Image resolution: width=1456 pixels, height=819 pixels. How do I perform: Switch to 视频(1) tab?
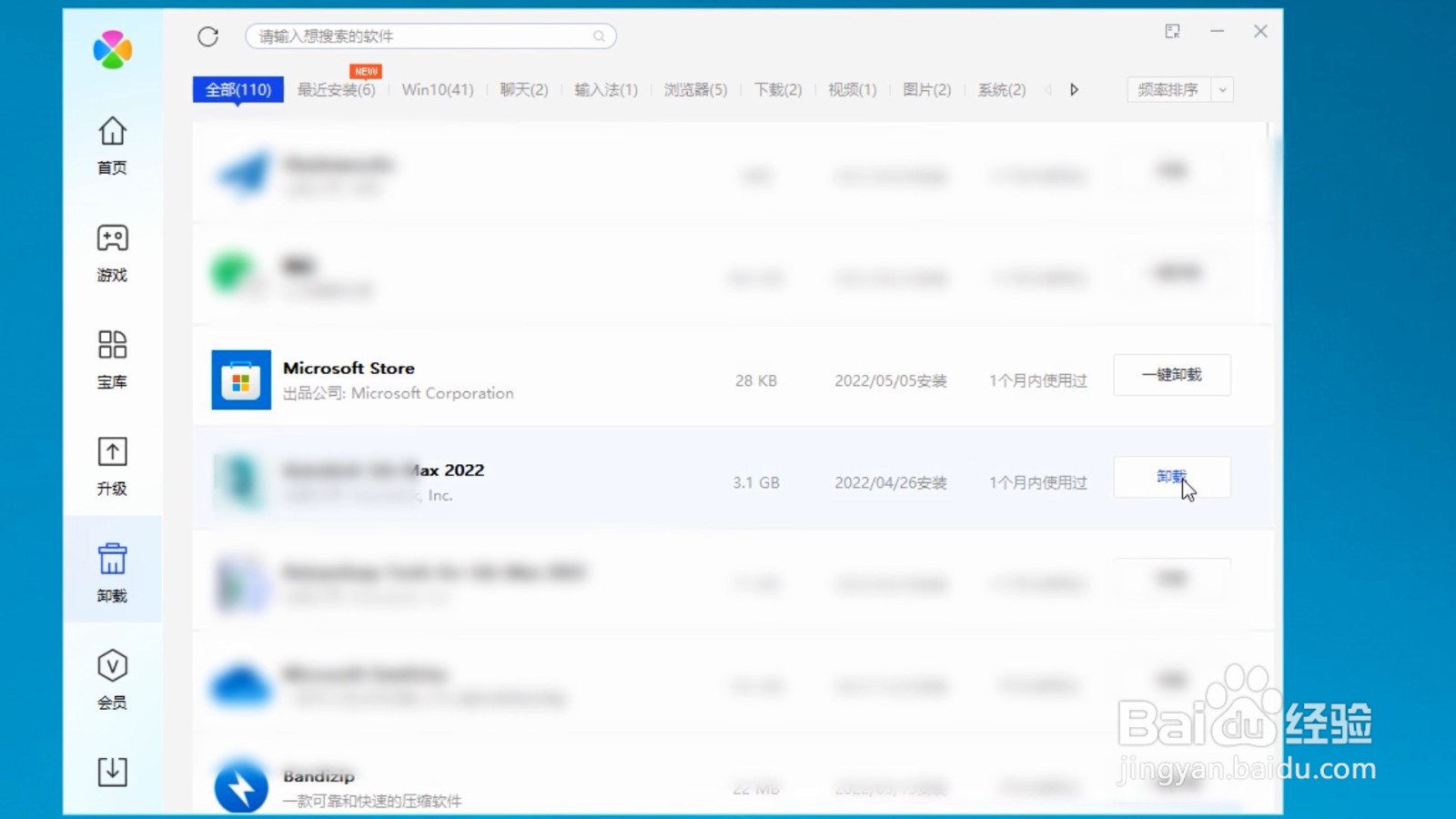pyautogui.click(x=852, y=89)
